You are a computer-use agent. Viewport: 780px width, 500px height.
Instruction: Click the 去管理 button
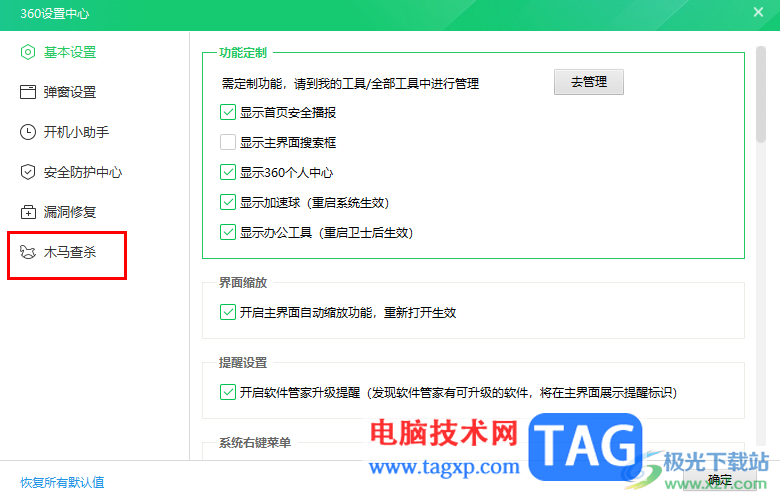tap(588, 82)
